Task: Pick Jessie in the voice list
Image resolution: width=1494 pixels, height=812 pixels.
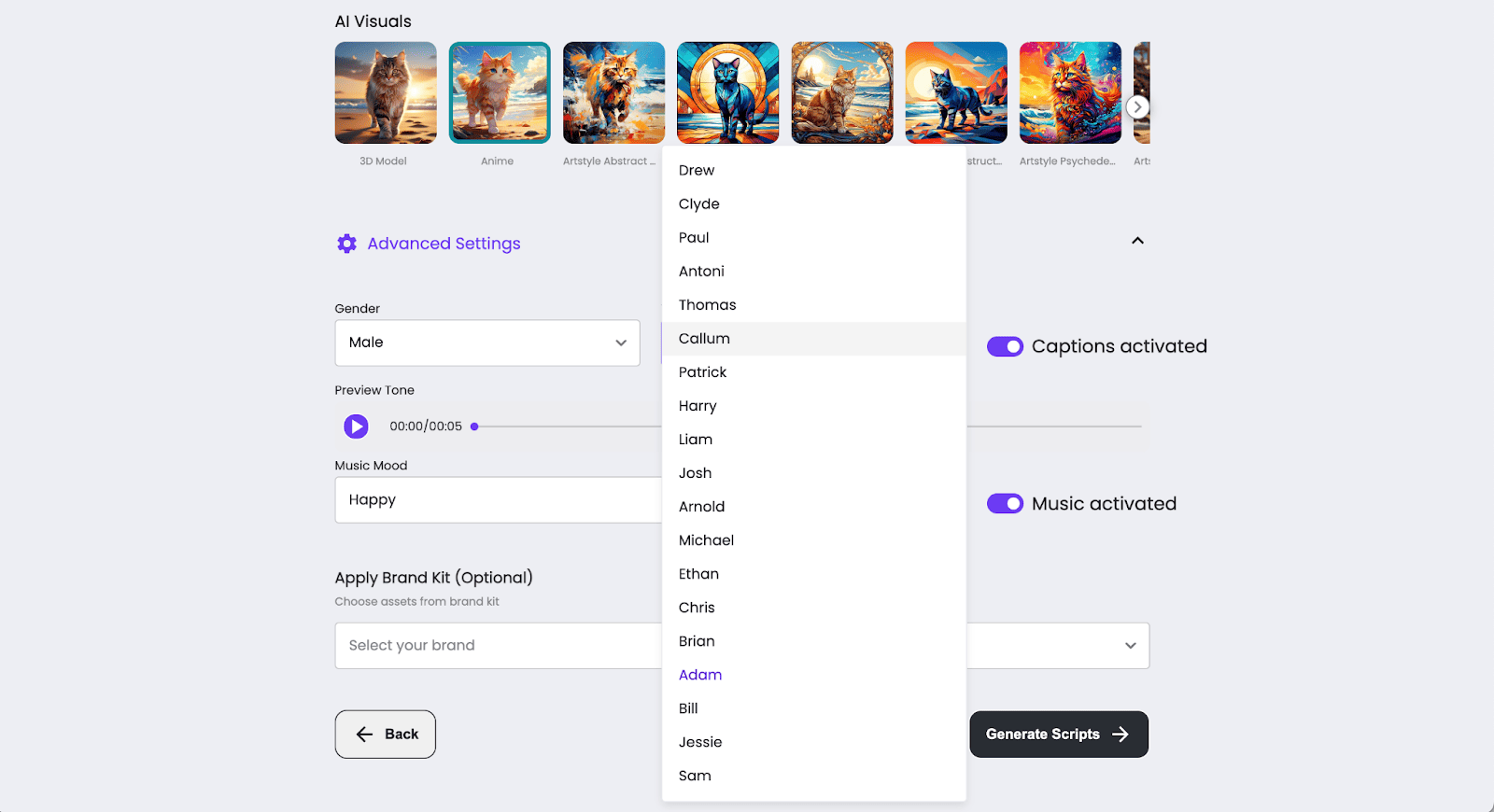Action: [x=700, y=742]
